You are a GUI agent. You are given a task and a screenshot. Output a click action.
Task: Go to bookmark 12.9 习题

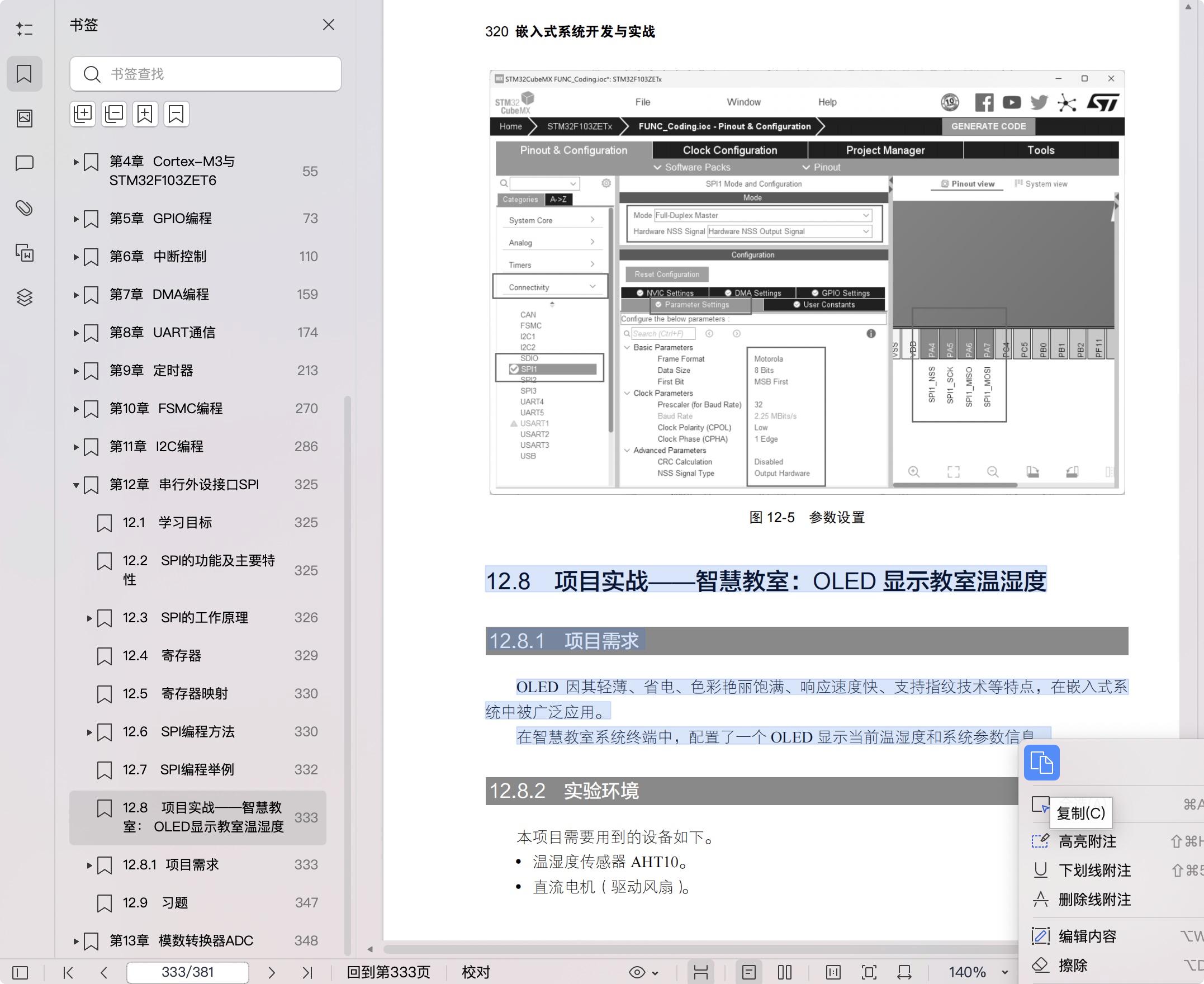[x=198, y=903]
